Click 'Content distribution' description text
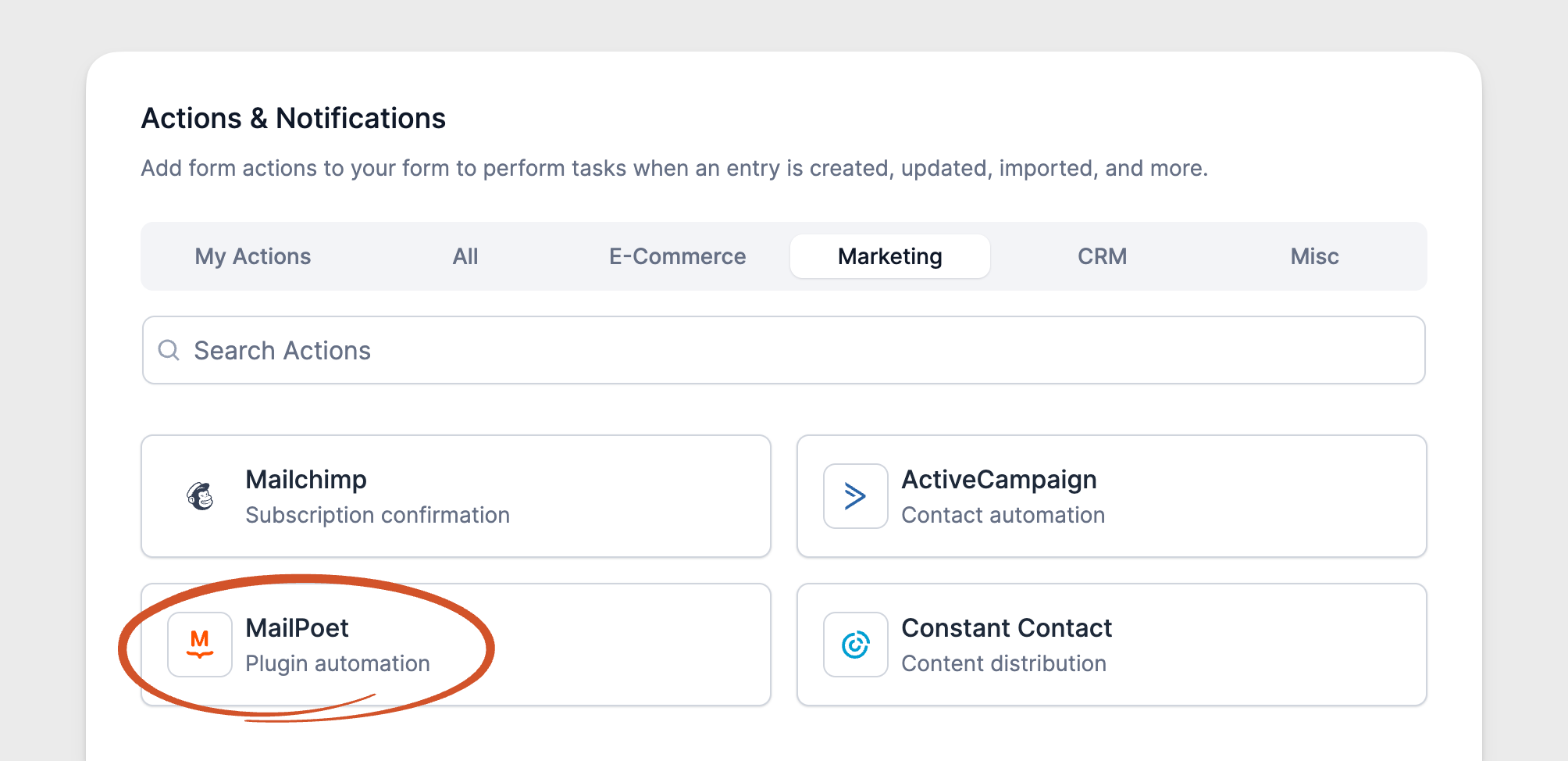Image resolution: width=1568 pixels, height=761 pixels. [x=1003, y=663]
